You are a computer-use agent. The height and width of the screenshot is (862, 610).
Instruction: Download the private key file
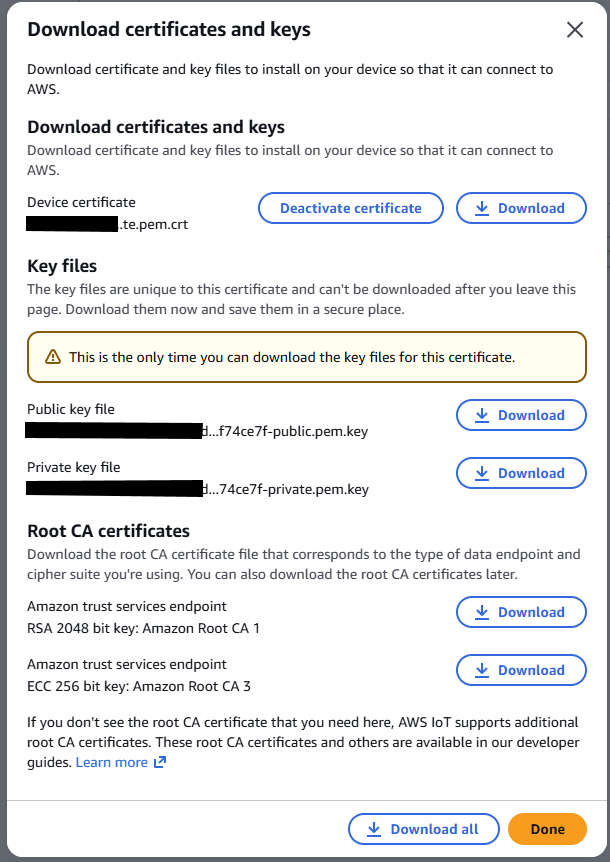coord(521,473)
